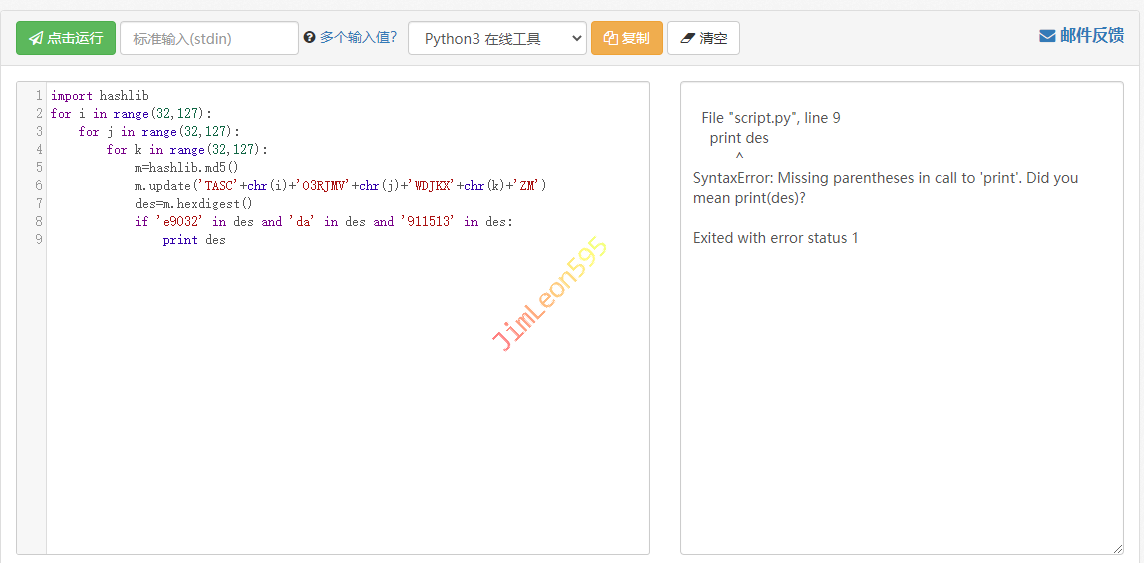
Task: Click the m.update code line
Action: click(x=340, y=186)
